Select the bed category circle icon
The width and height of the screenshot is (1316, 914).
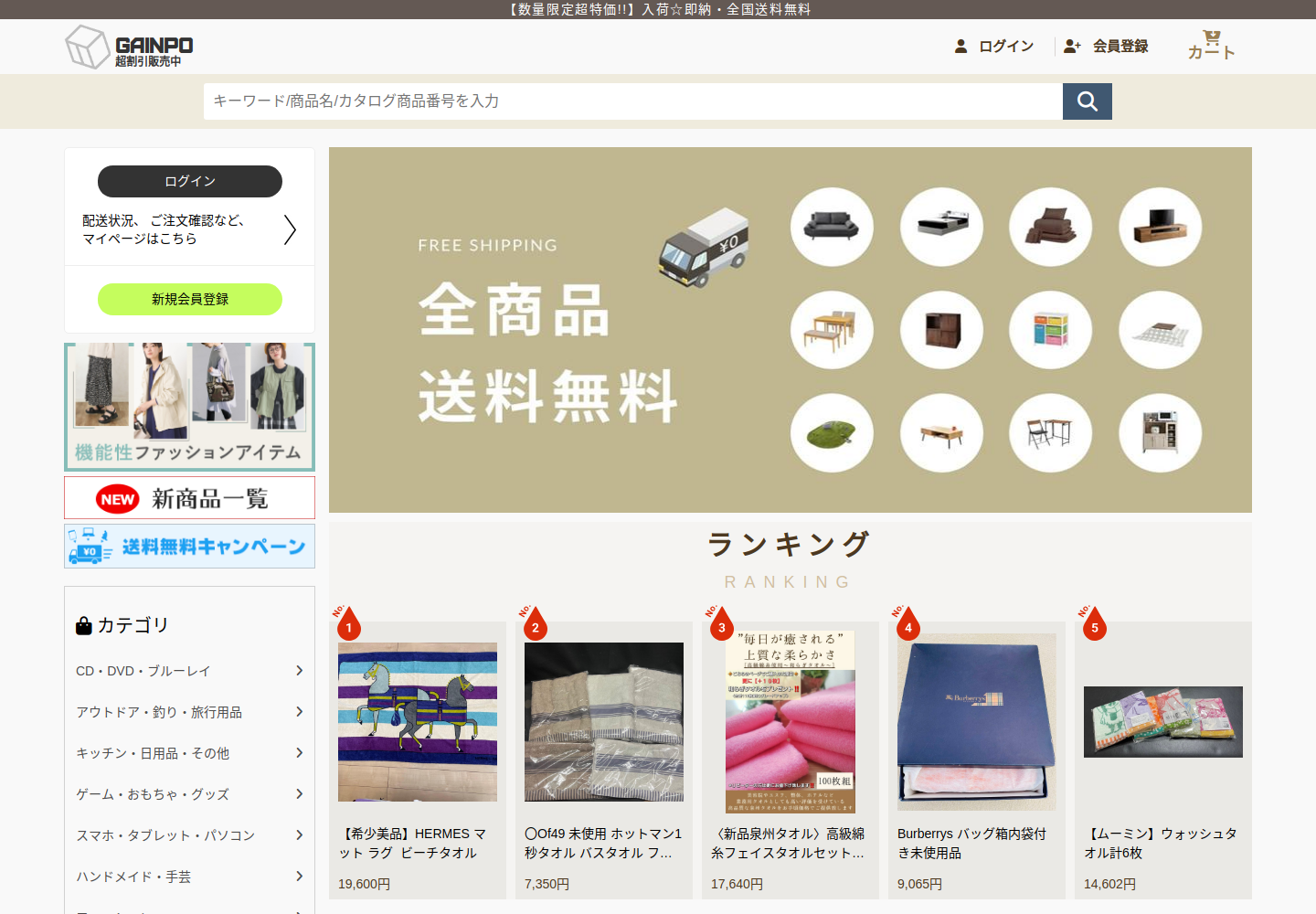tap(941, 227)
